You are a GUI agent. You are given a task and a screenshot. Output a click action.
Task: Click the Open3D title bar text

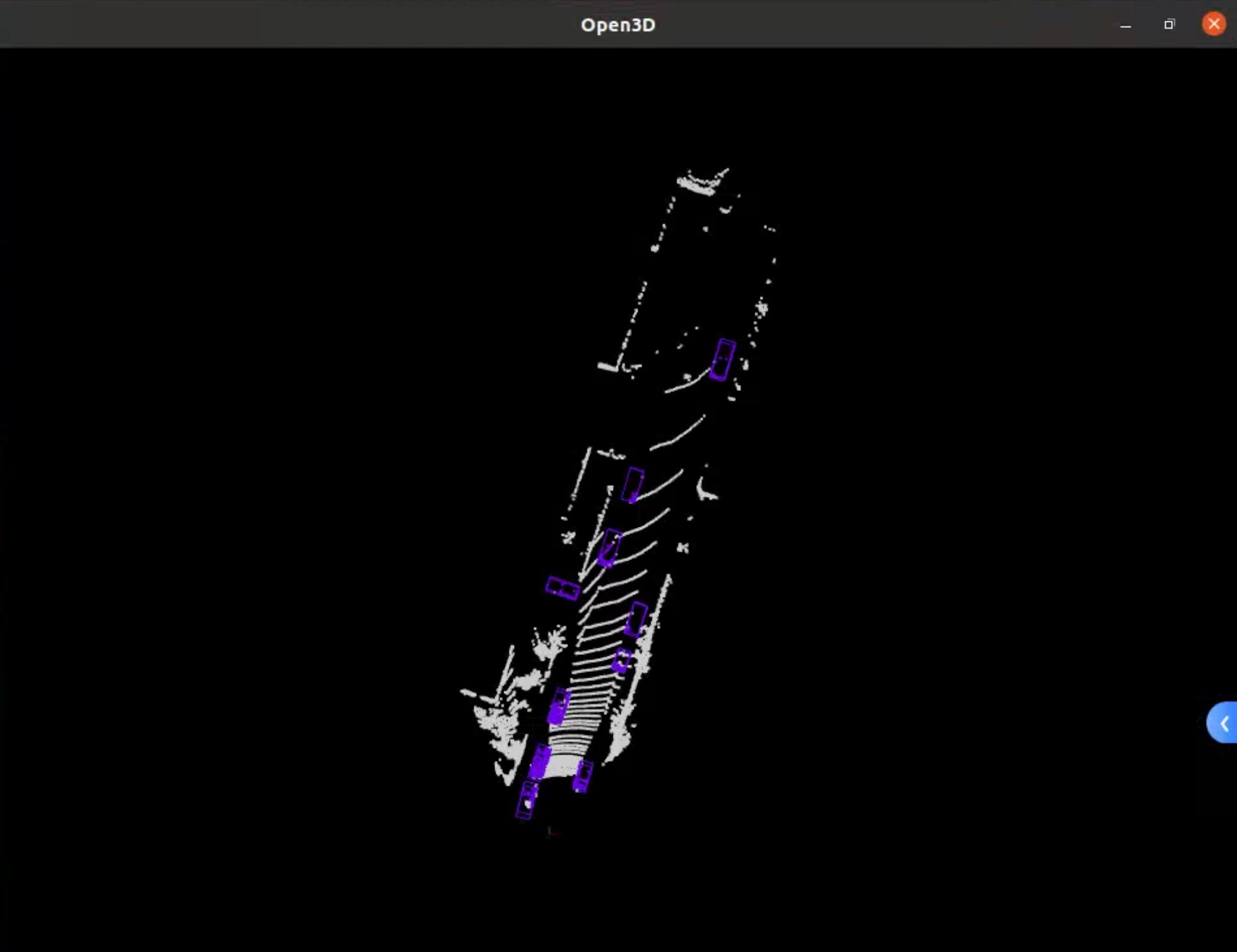coord(618,25)
